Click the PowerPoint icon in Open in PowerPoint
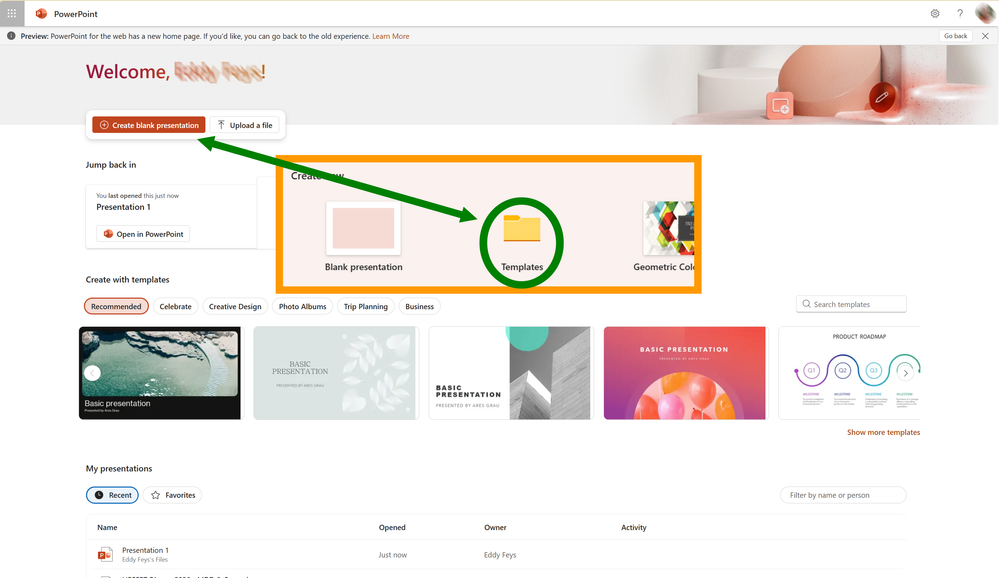 click(x=108, y=234)
